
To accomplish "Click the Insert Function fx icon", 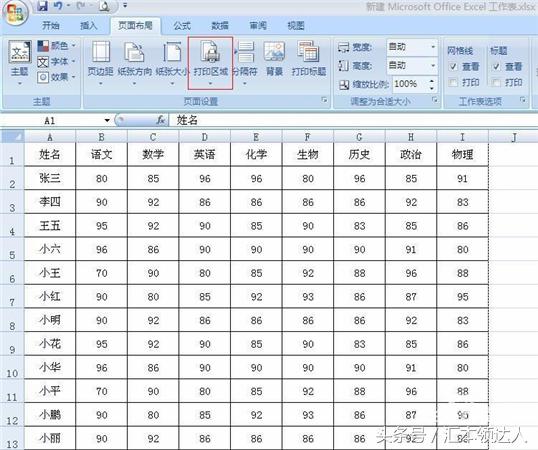I will tap(160, 120).
